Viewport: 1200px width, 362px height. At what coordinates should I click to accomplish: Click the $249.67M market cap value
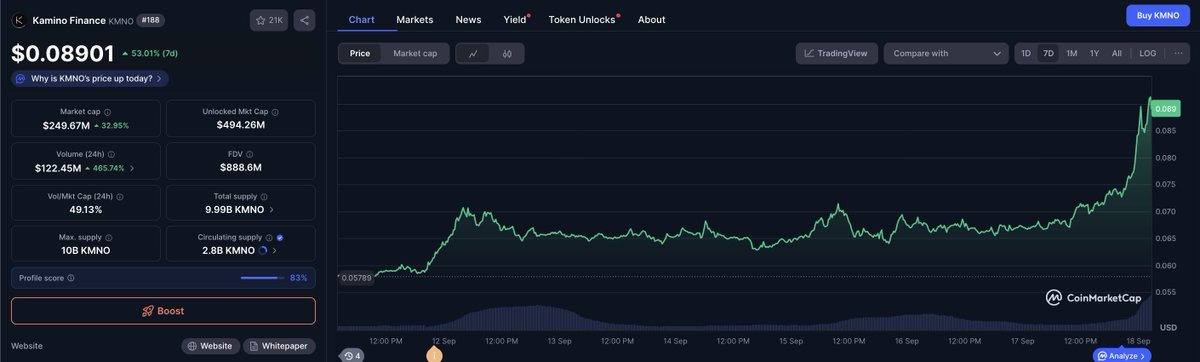pos(66,125)
